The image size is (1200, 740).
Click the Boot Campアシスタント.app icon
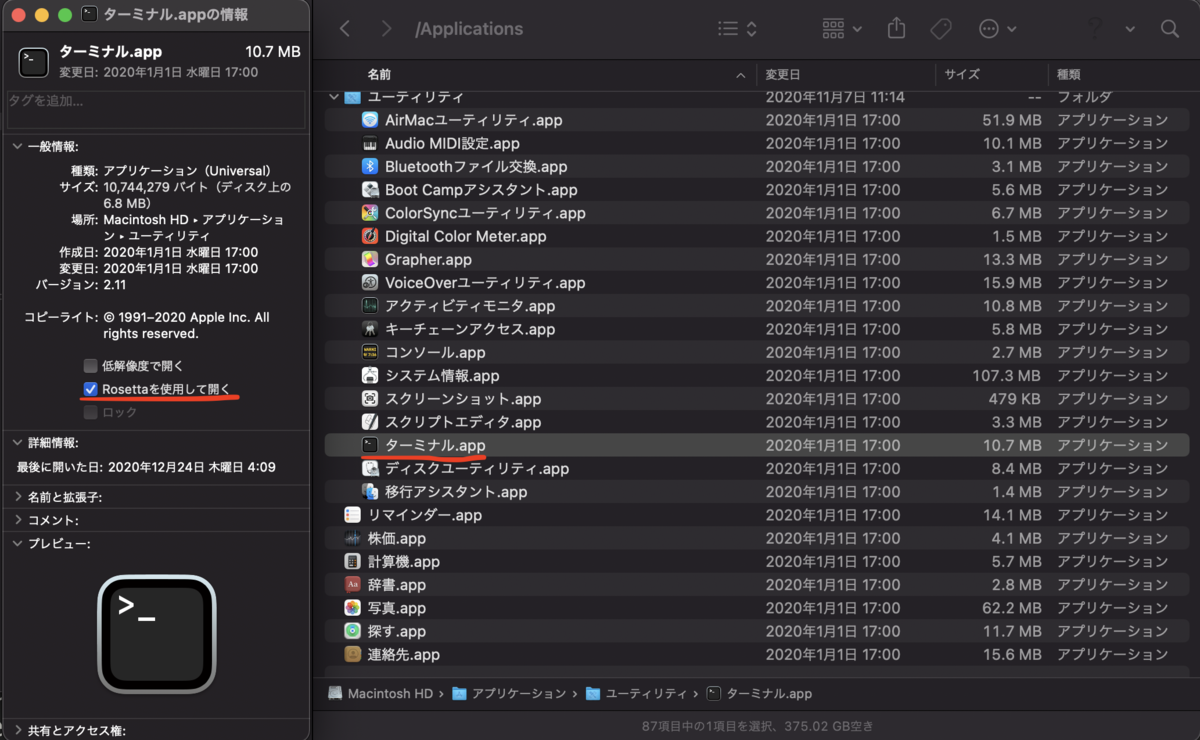[x=370, y=190]
